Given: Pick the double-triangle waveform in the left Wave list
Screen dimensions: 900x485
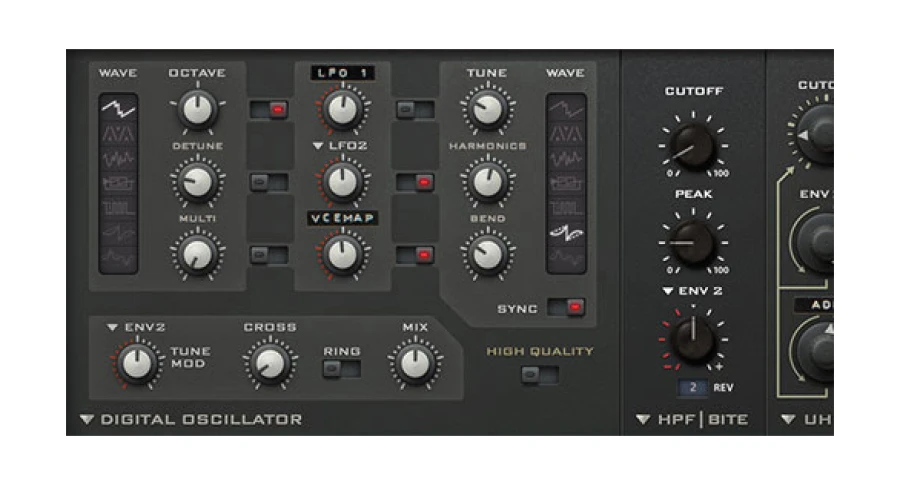Looking at the screenshot, I should click(118, 134).
